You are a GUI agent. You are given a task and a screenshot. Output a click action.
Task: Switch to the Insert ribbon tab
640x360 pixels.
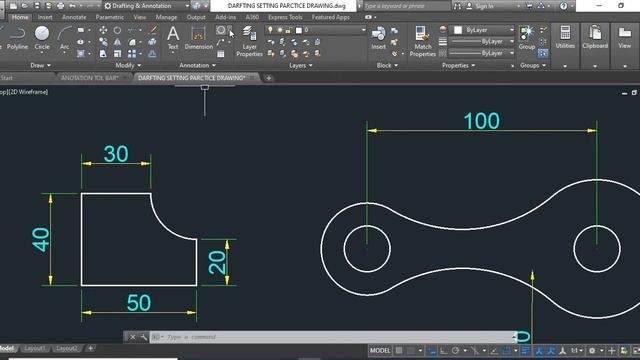45,17
